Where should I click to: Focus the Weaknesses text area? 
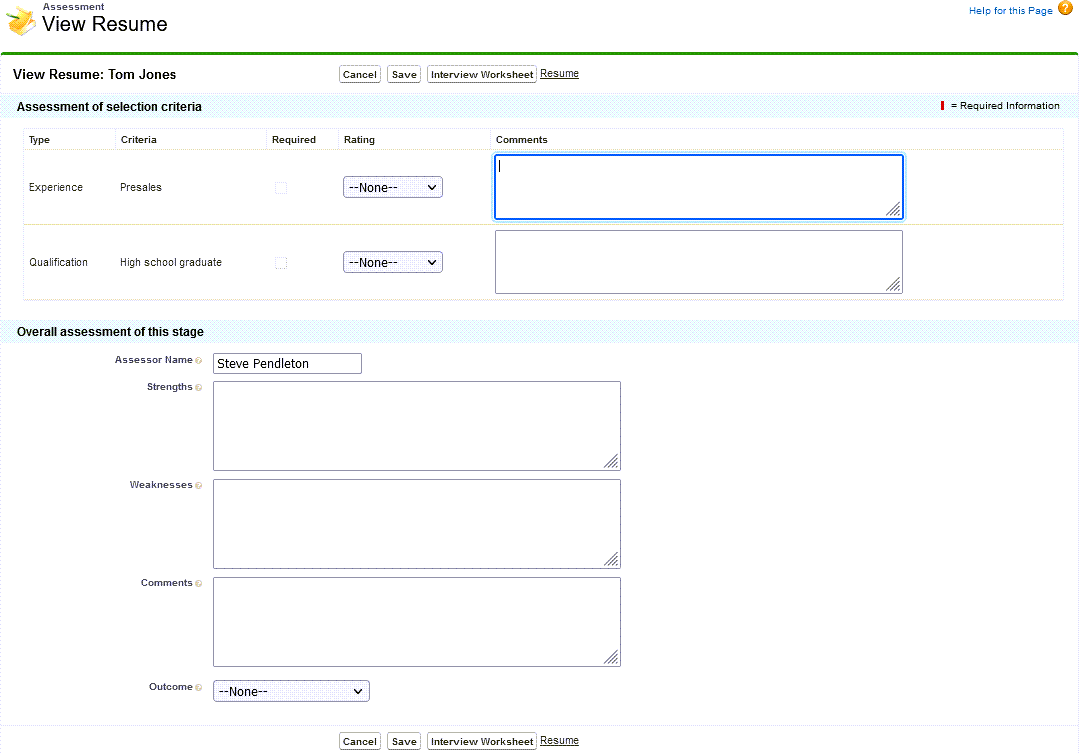click(x=416, y=524)
